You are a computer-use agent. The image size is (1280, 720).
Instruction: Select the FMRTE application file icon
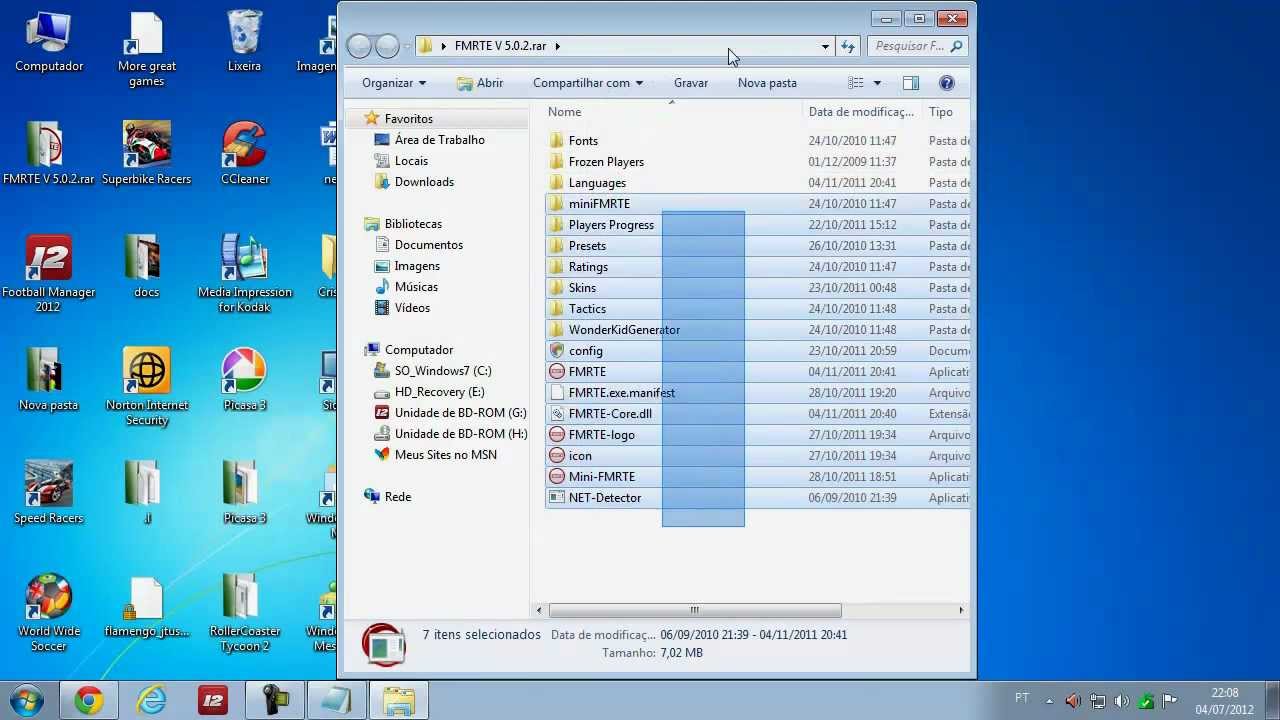(558, 372)
